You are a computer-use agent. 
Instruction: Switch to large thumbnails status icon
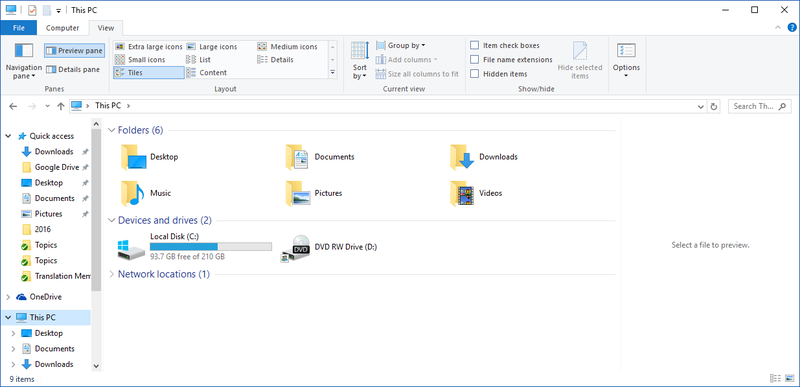tap(789, 379)
